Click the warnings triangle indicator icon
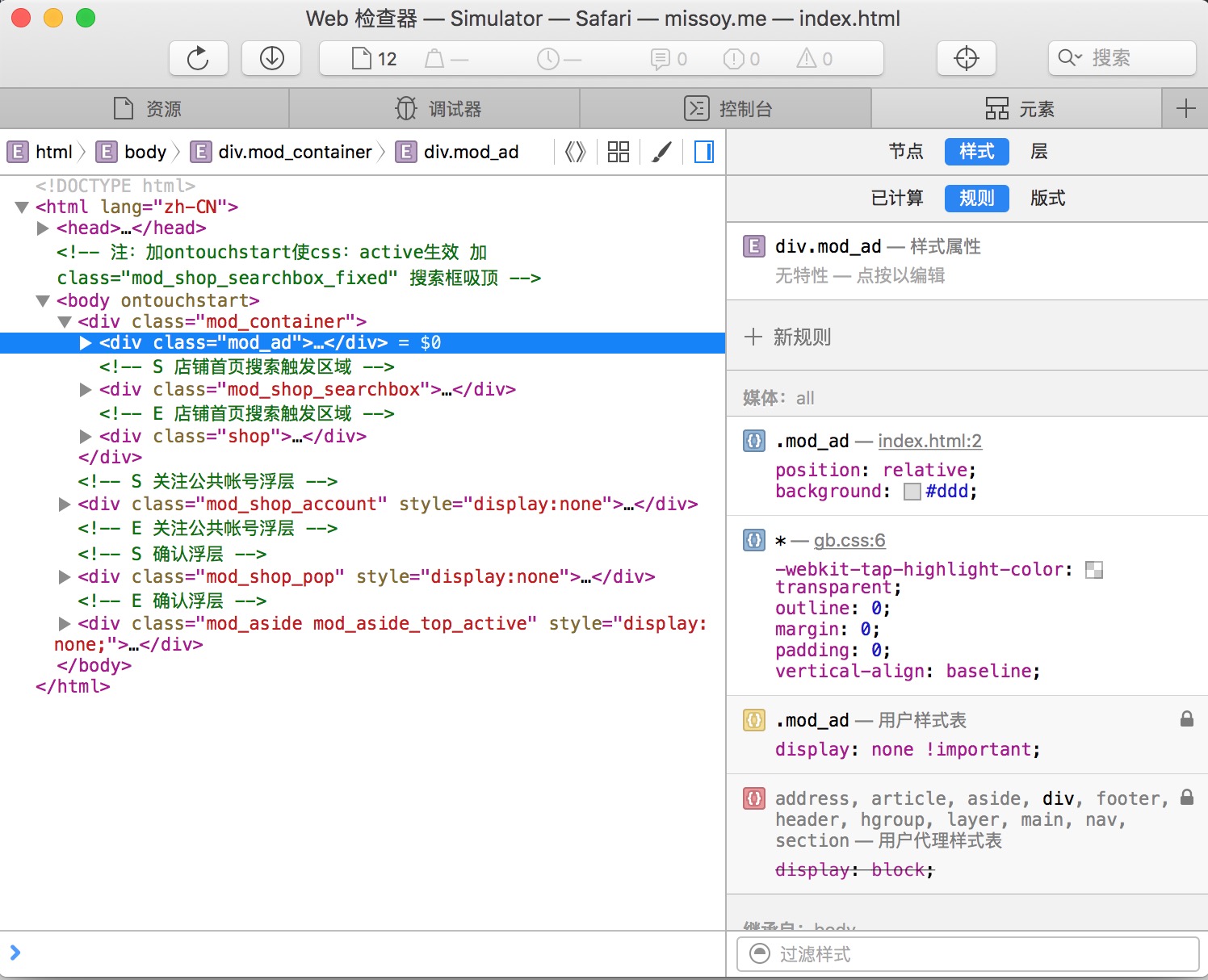 (807, 58)
